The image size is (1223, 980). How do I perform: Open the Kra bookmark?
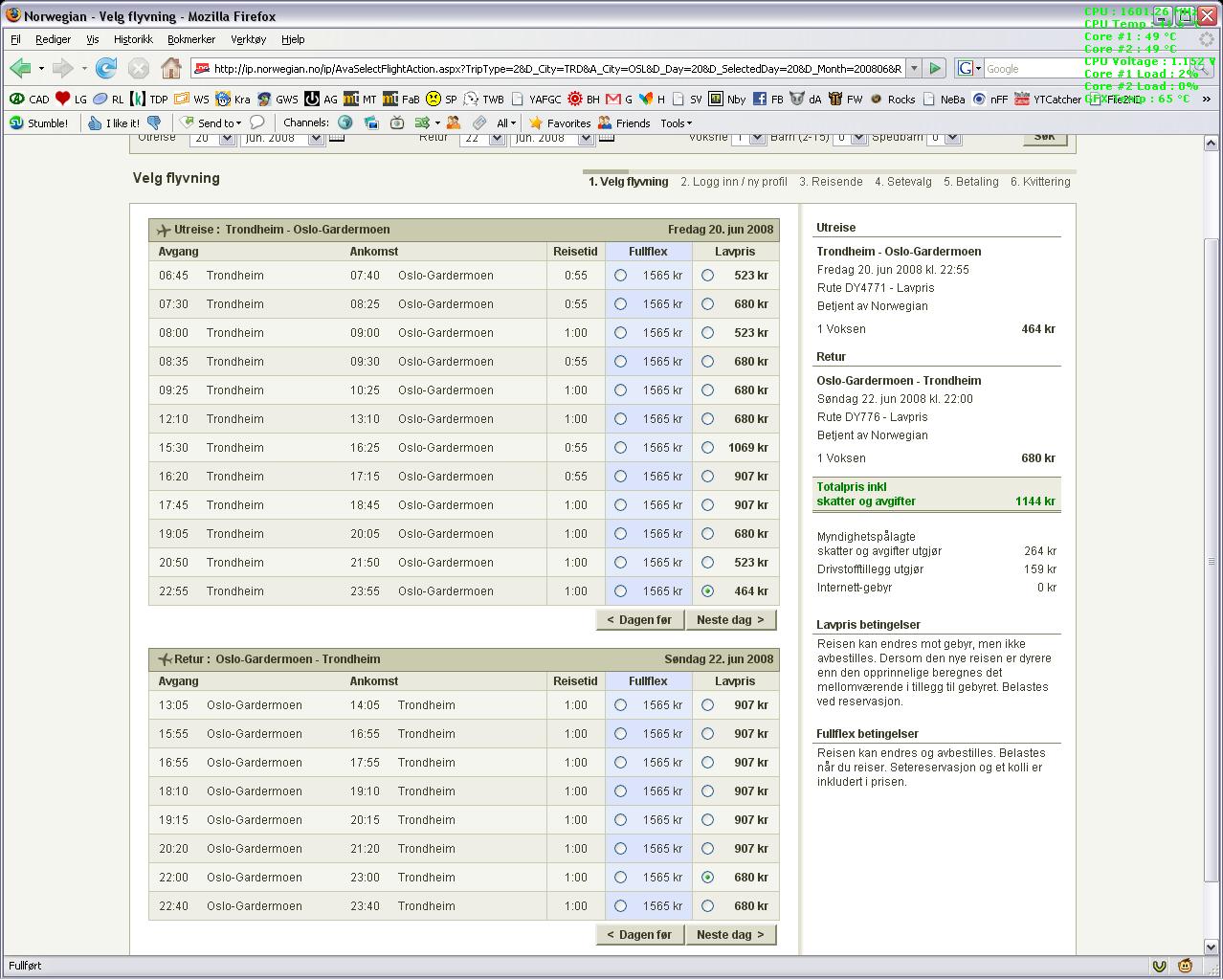click(x=233, y=99)
